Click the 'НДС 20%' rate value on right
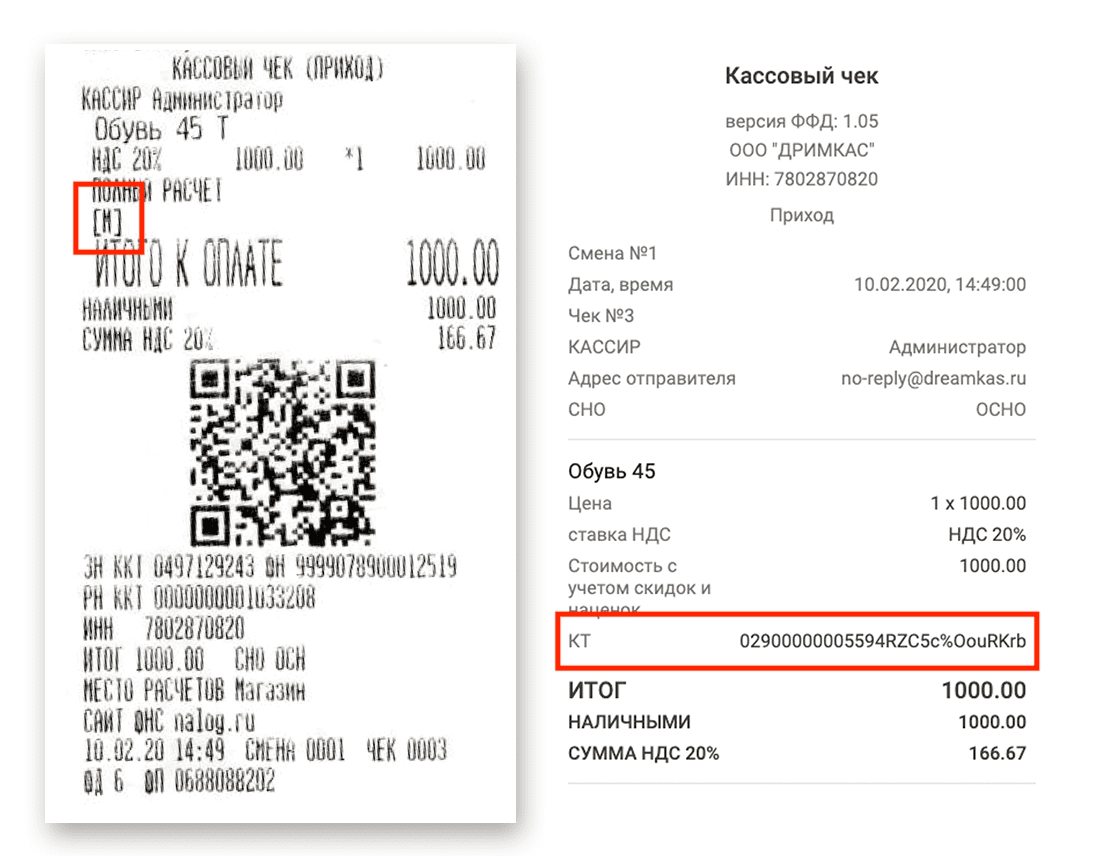This screenshot has height=856, width=1100. pyautogui.click(x=986, y=535)
